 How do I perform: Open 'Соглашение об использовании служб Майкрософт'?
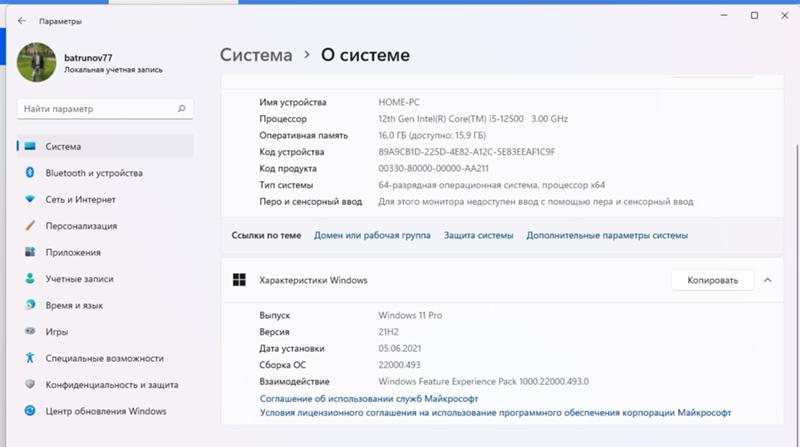click(369, 399)
